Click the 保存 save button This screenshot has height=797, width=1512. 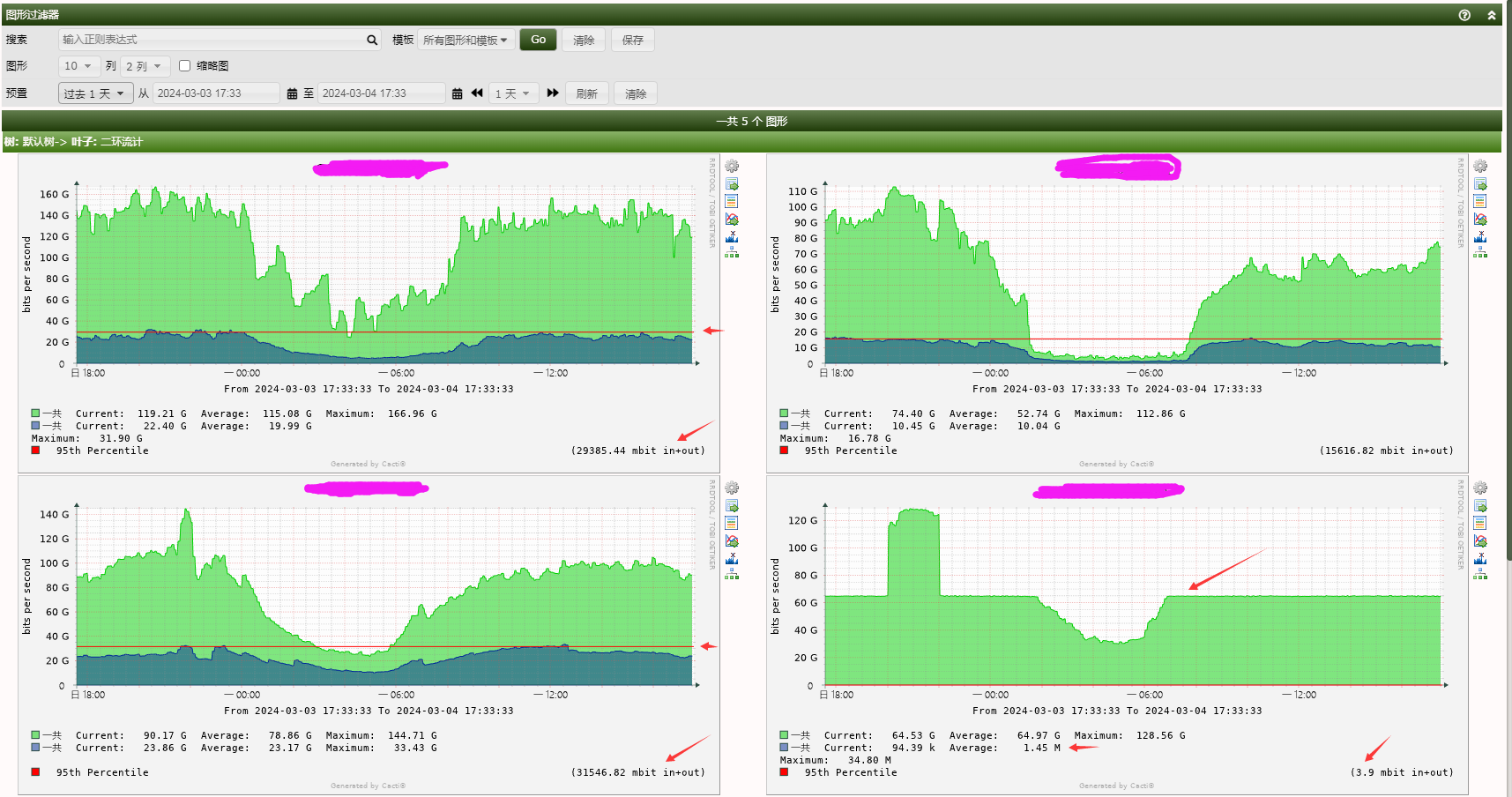pyautogui.click(x=633, y=40)
